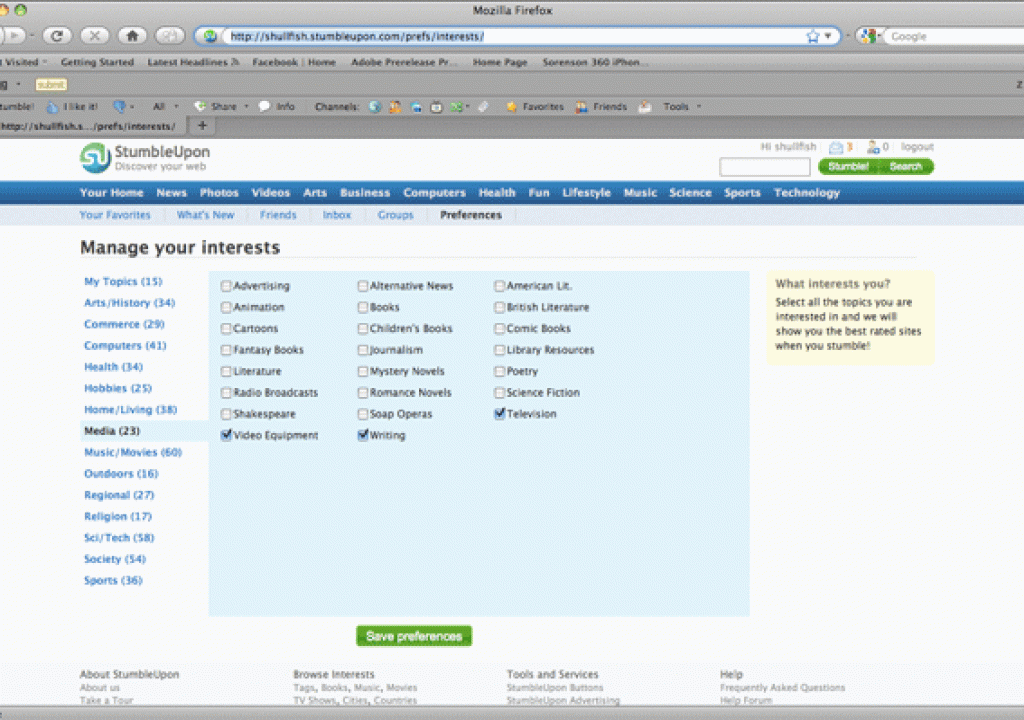
Task: Click the green Search button
Action: (x=906, y=167)
